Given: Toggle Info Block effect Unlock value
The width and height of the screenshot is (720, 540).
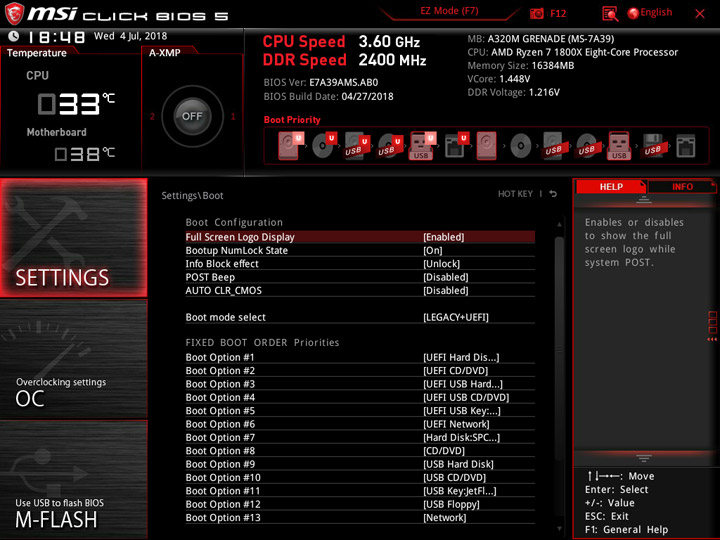Looking at the screenshot, I should [x=441, y=264].
